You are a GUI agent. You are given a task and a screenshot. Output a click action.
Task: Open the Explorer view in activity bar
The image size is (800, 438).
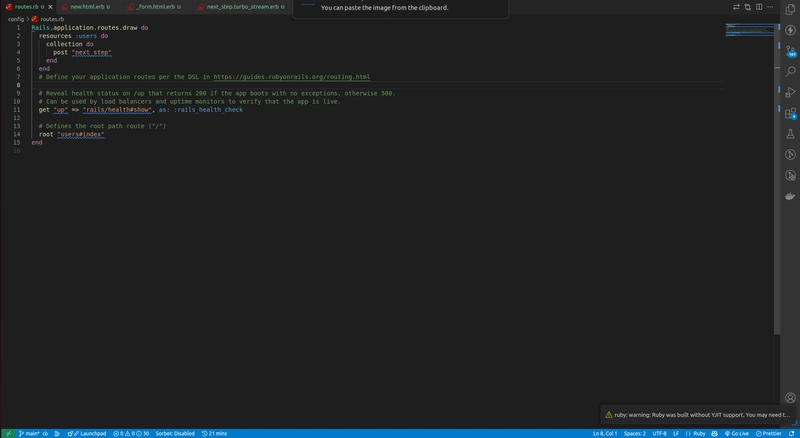point(790,10)
